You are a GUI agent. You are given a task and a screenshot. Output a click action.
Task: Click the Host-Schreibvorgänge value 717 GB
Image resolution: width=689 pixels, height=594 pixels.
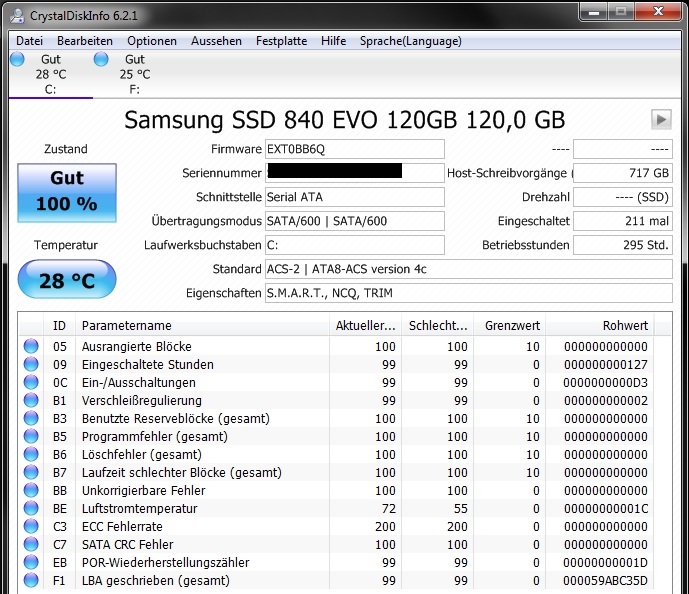point(623,173)
